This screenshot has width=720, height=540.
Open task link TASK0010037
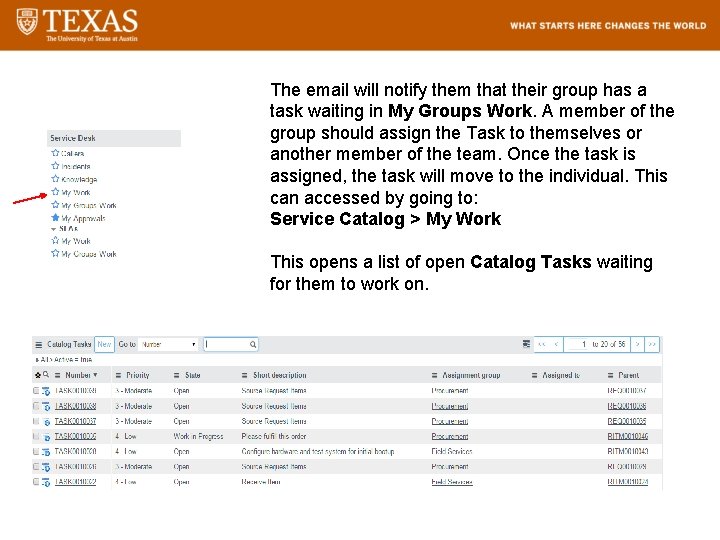(x=75, y=421)
